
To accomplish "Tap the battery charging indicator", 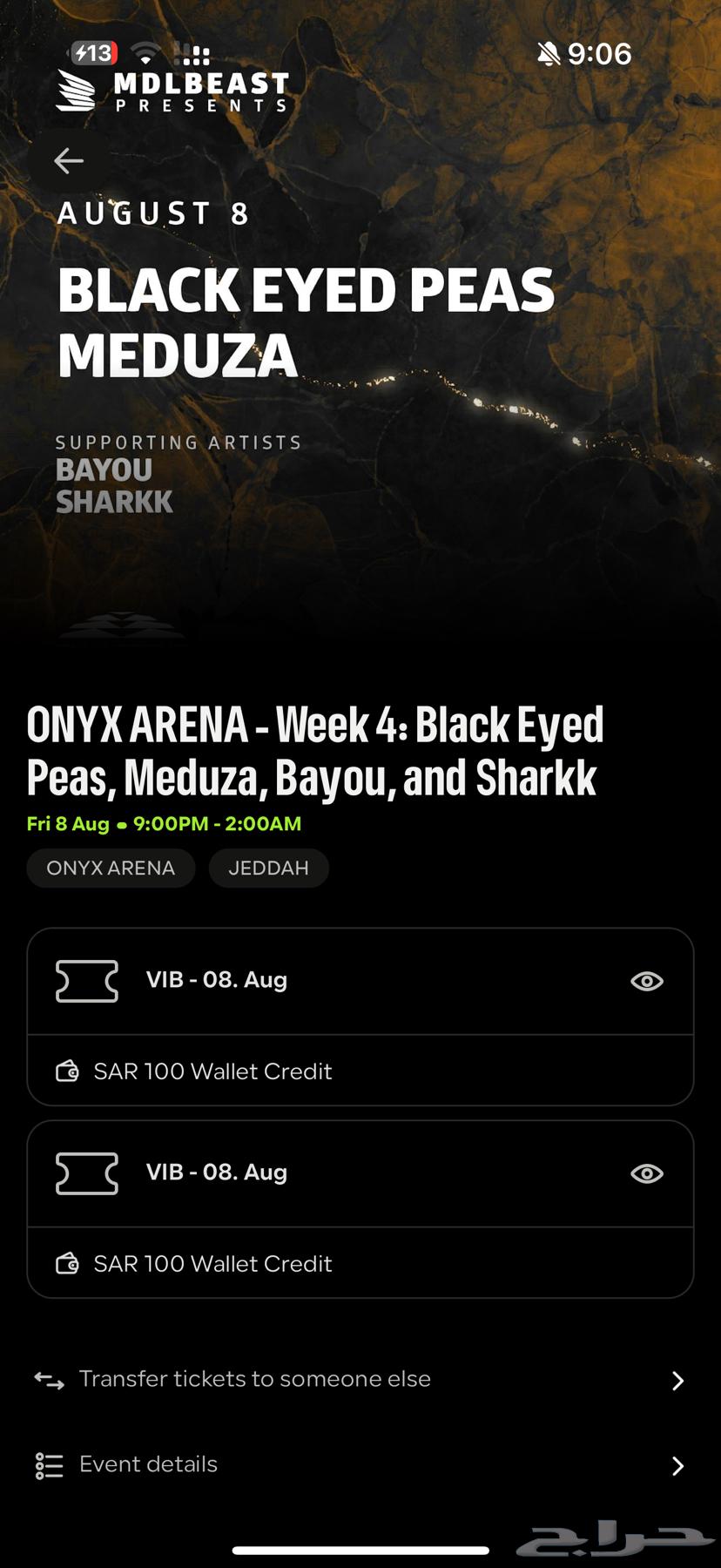I will point(93,54).
